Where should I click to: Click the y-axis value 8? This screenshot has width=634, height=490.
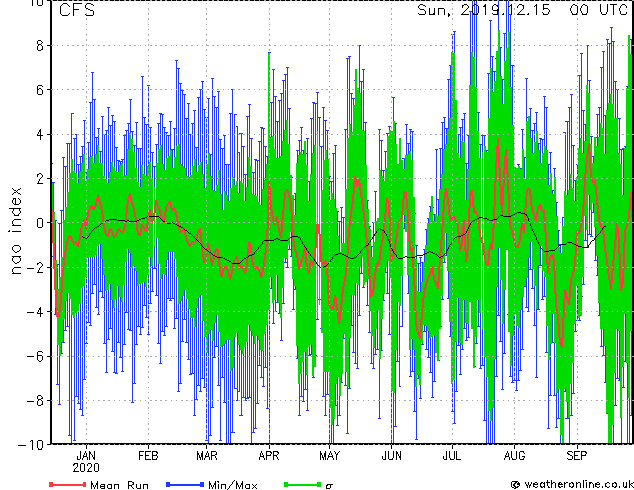point(39,46)
